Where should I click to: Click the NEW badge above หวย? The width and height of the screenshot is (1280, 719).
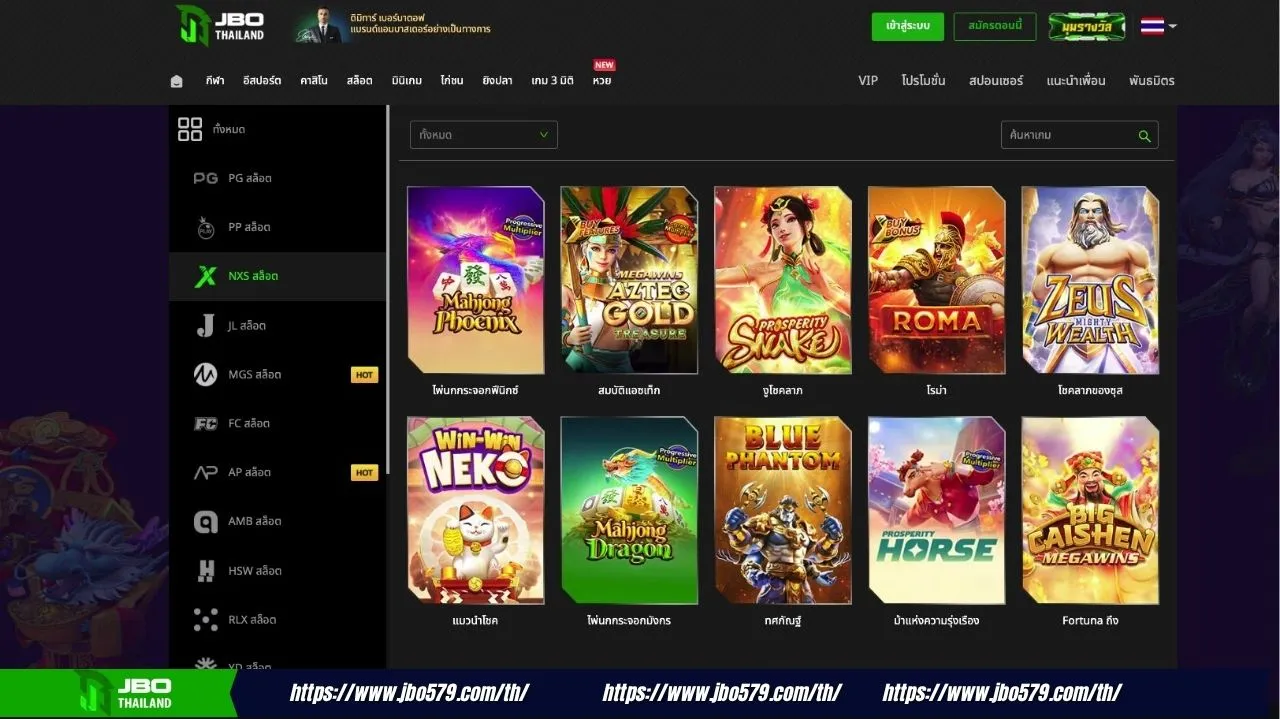point(604,65)
